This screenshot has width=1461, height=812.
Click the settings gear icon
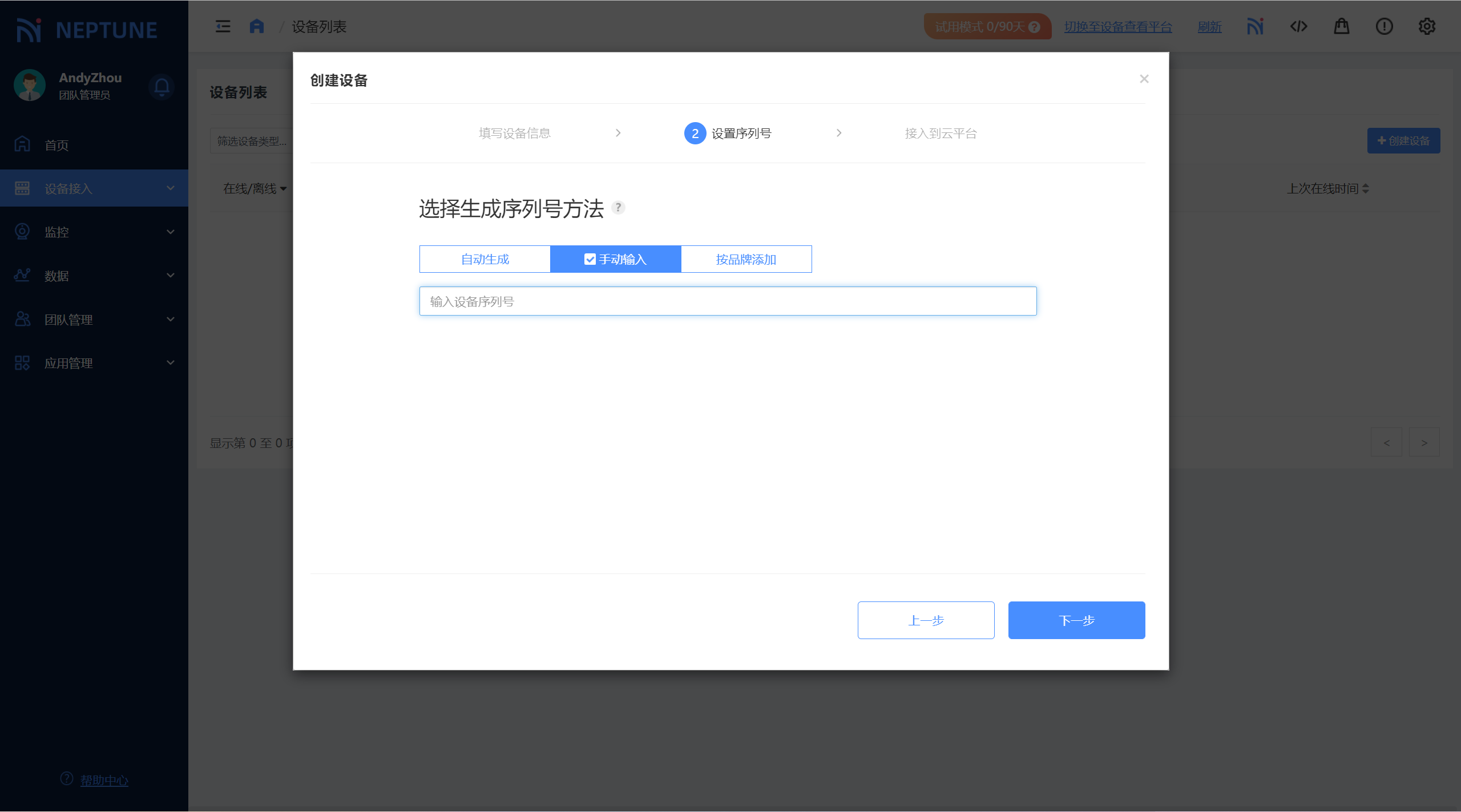click(1427, 26)
